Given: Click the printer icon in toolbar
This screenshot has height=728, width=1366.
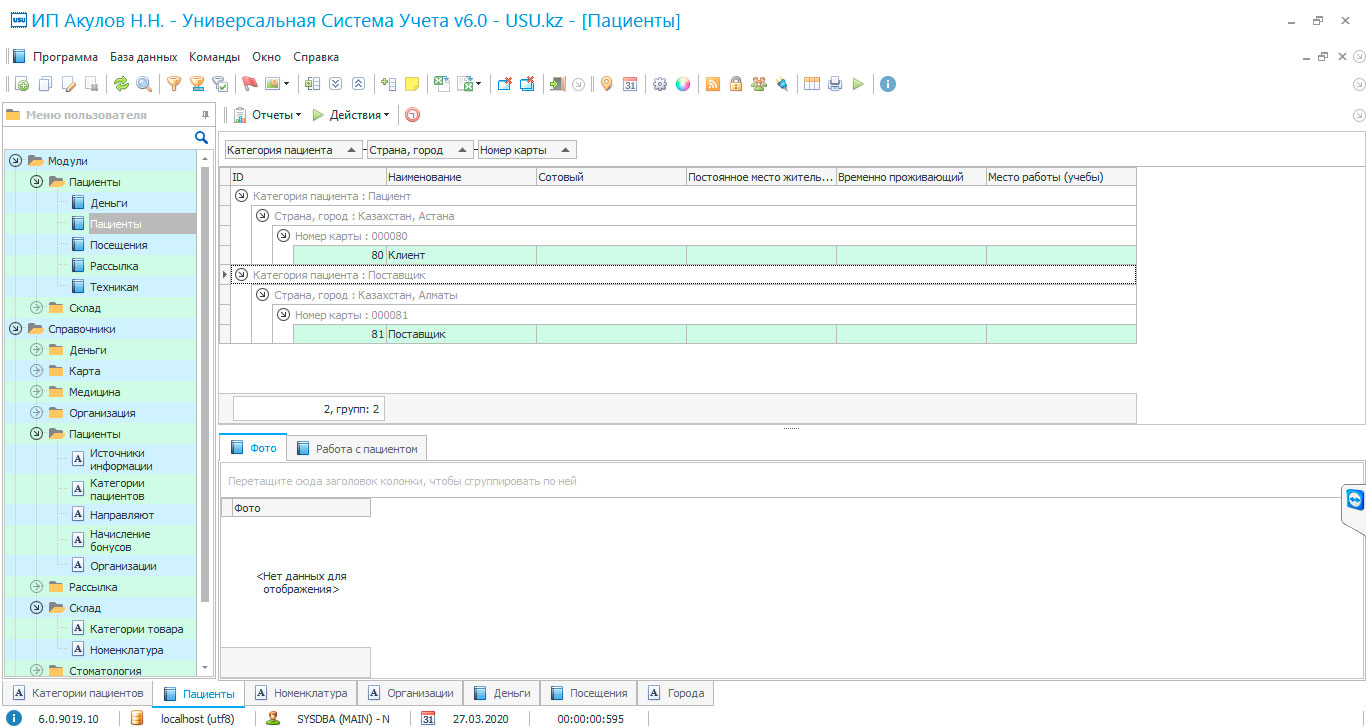Looking at the screenshot, I should coord(835,84).
